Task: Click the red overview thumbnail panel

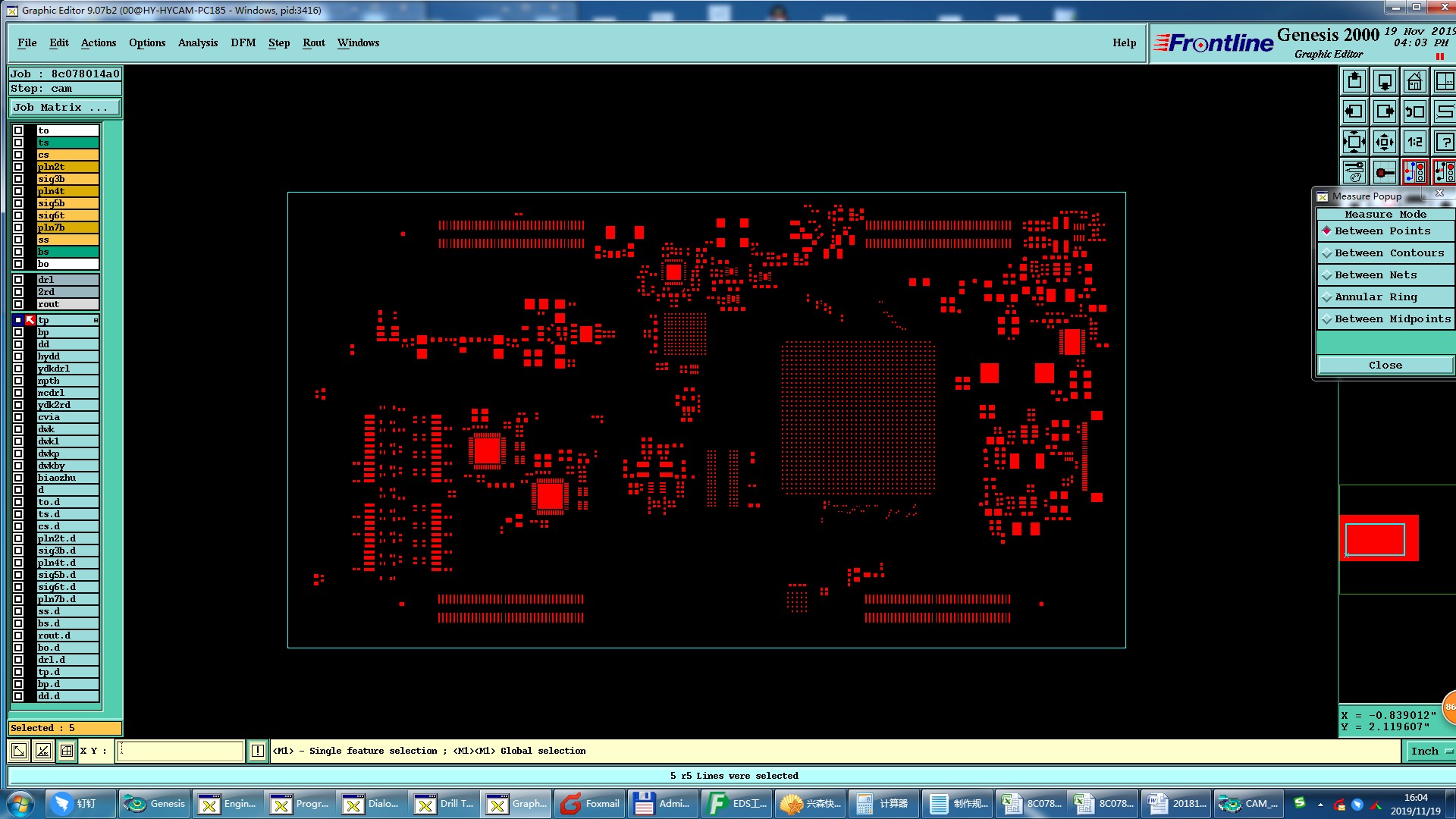Action: [x=1379, y=538]
